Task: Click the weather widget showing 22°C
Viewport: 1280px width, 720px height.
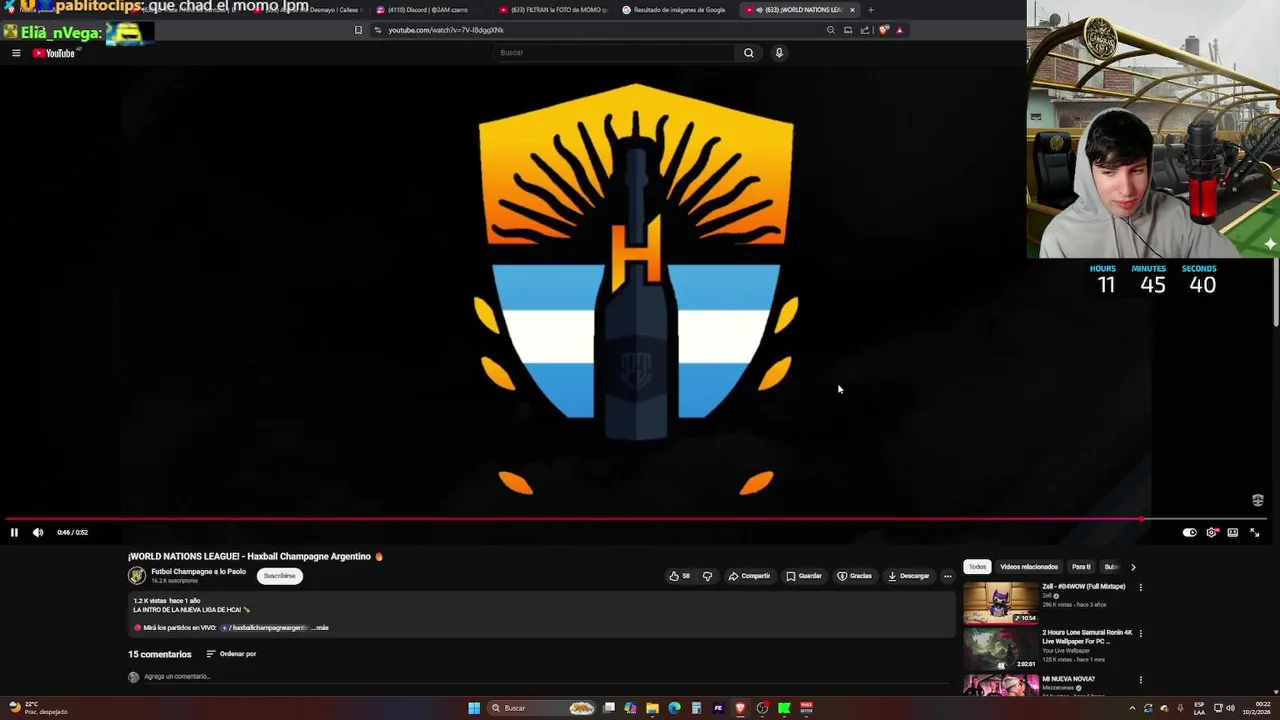Action: (37, 708)
